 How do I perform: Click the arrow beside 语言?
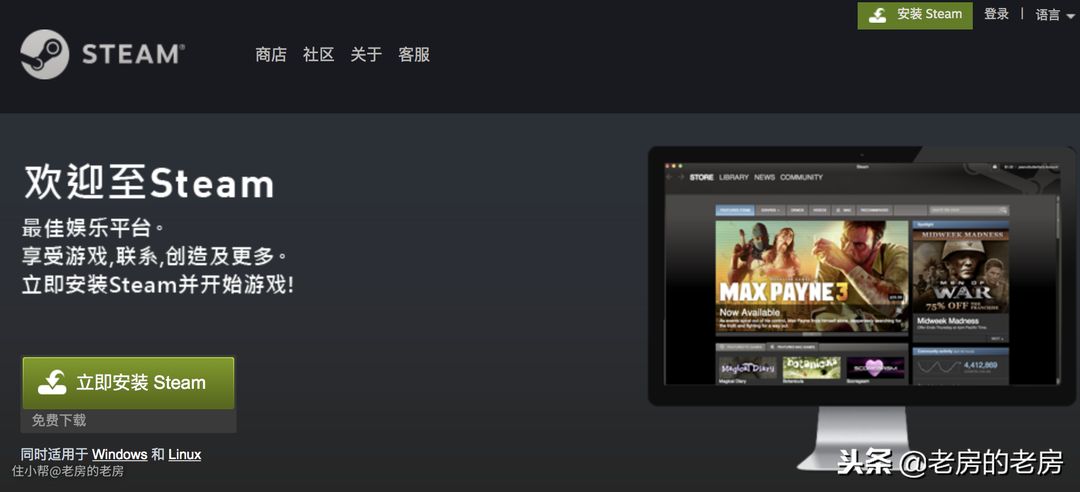[x=1070, y=16]
